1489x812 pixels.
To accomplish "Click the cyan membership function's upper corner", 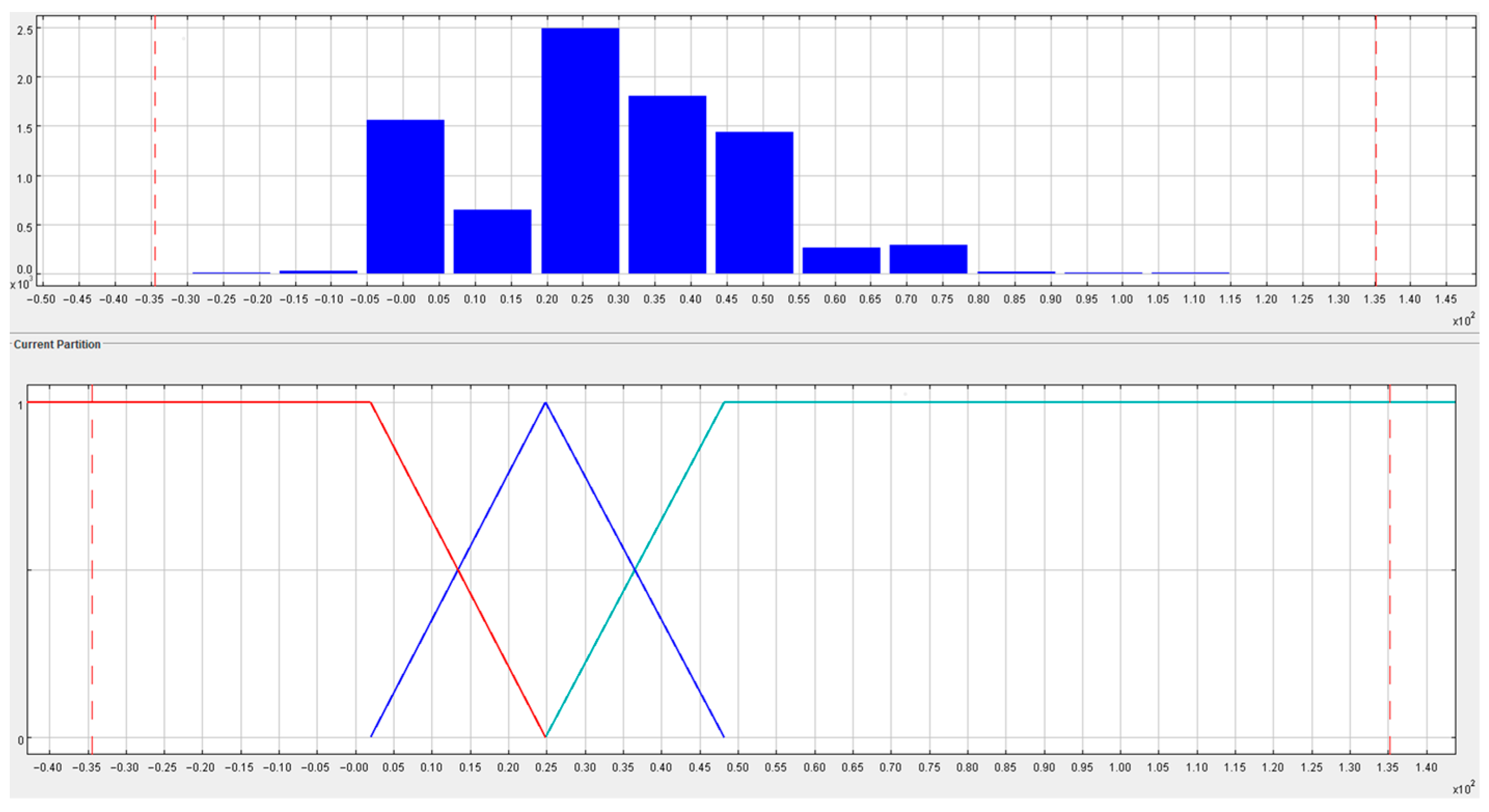I will click(x=724, y=402).
